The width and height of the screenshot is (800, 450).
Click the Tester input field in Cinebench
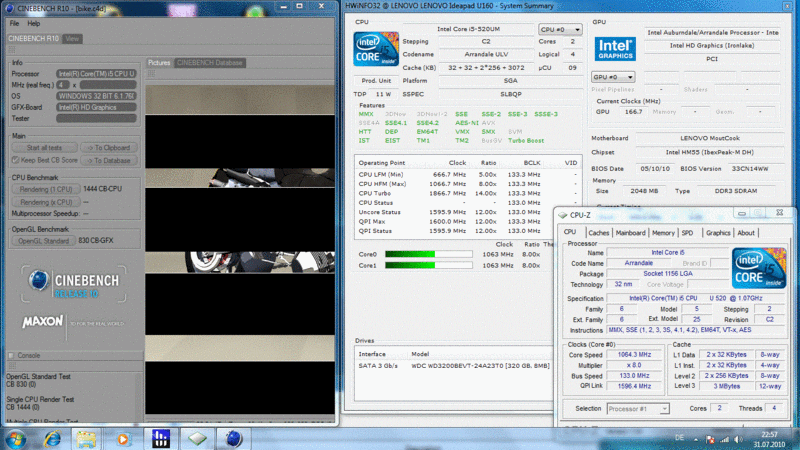click(96, 118)
